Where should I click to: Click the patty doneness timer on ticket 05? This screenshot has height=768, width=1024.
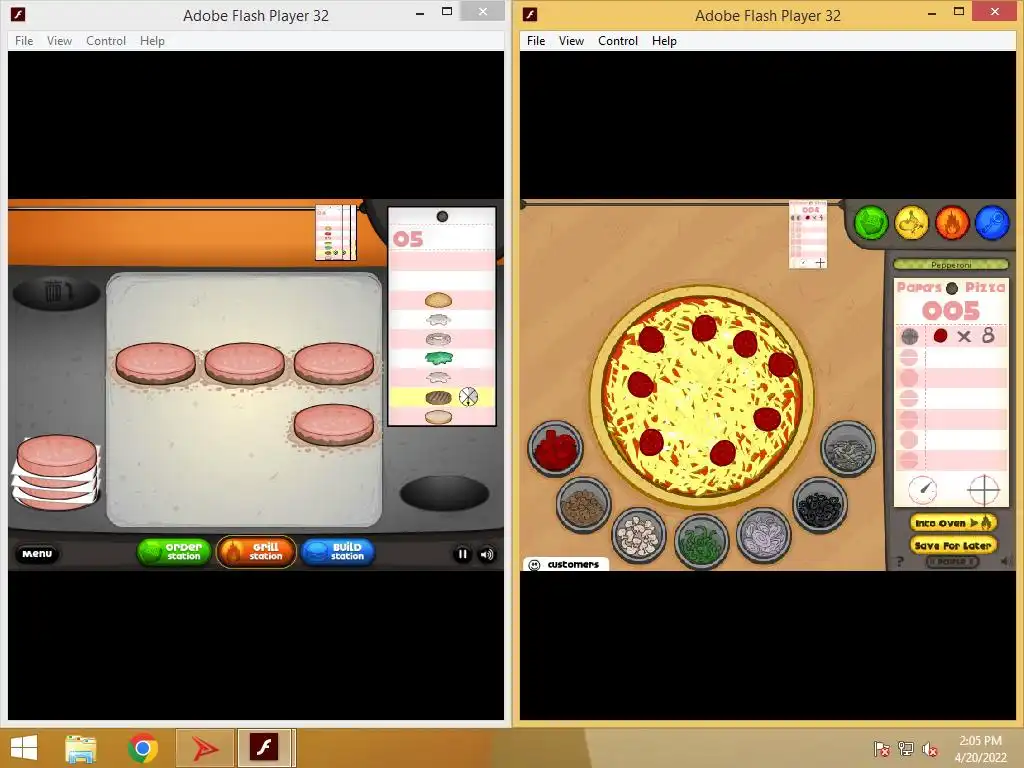click(x=468, y=396)
